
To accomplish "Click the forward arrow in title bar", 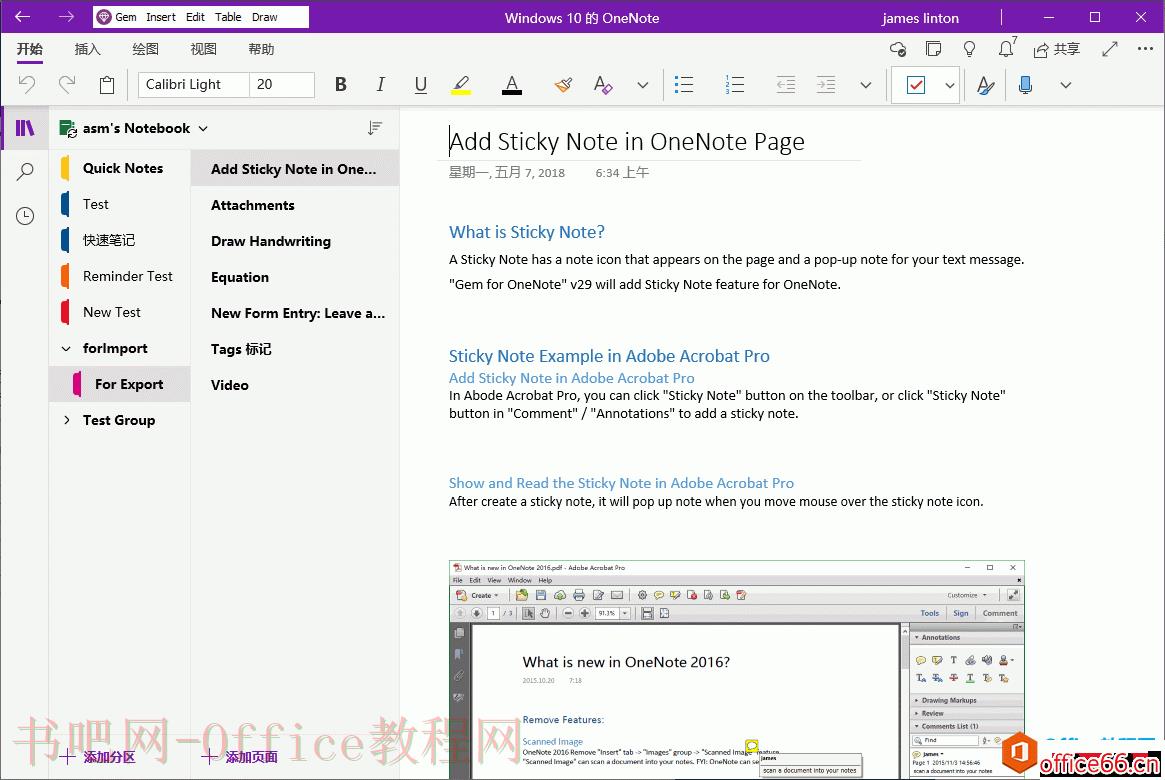I will [66, 16].
